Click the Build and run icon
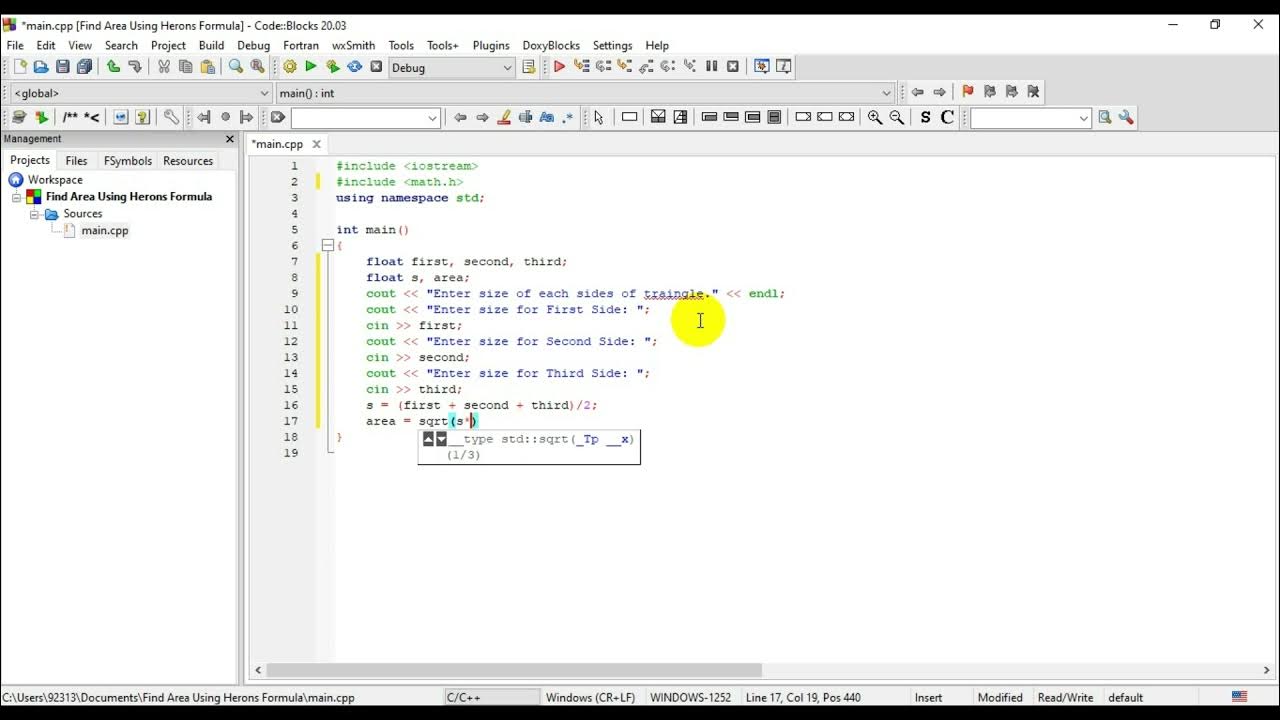The width and height of the screenshot is (1280, 720). coord(333,67)
